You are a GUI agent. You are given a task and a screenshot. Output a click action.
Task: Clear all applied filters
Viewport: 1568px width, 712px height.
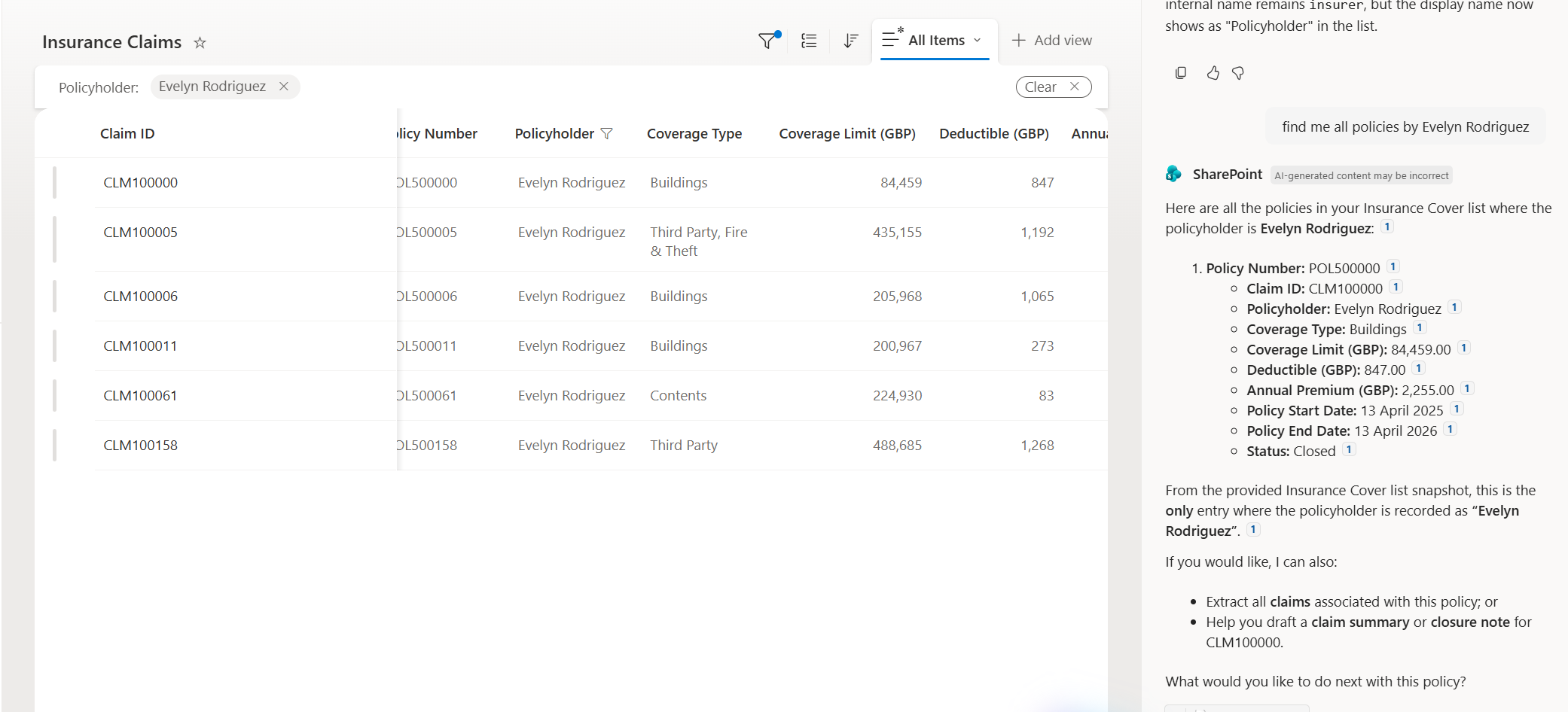point(1052,87)
